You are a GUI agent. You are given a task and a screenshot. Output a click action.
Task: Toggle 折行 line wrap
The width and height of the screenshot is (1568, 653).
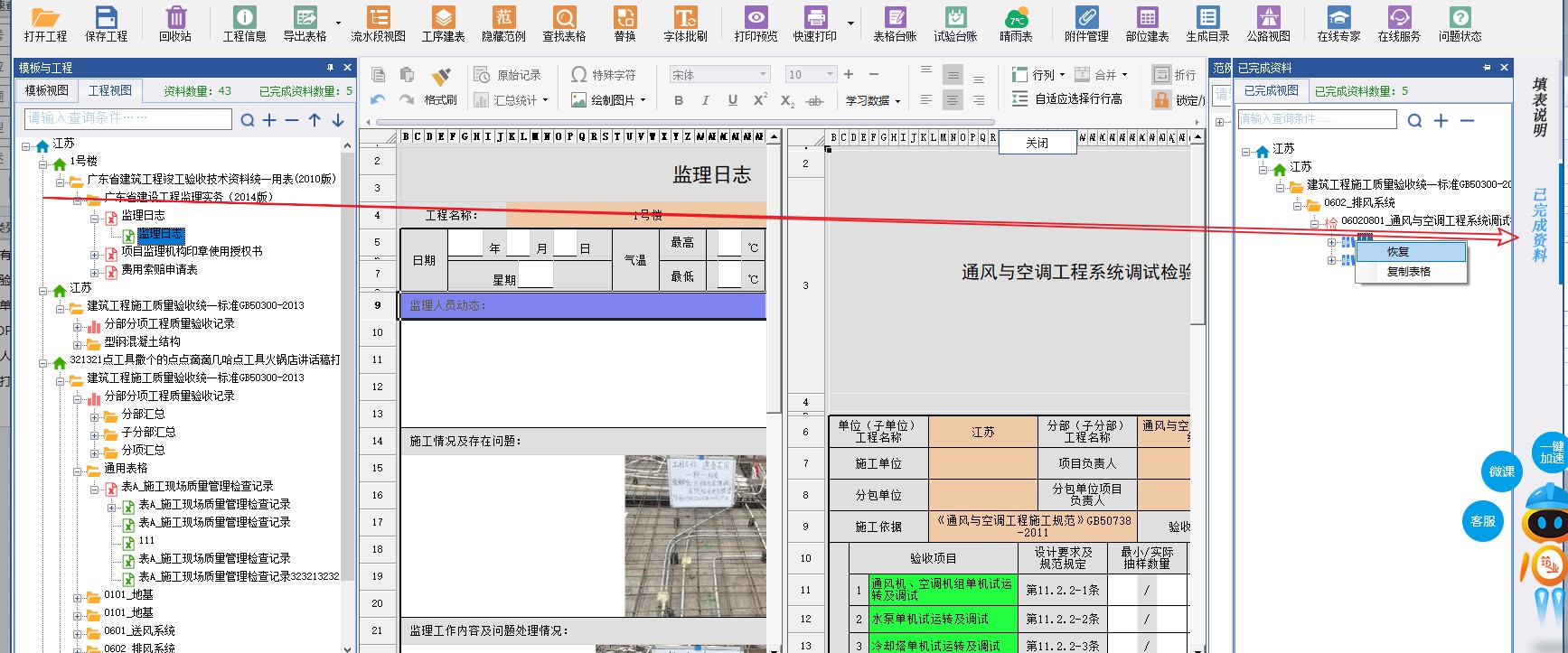point(1175,75)
